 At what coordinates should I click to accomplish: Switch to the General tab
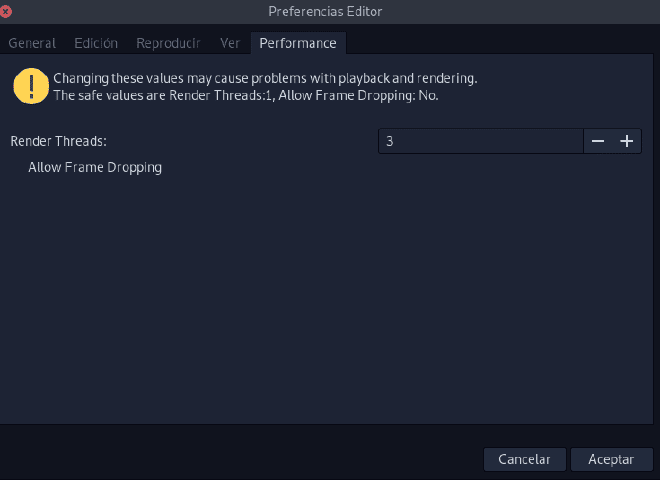[x=32, y=43]
